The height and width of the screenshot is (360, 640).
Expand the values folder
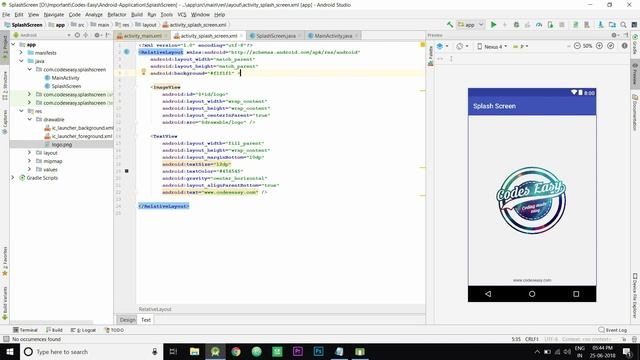click(x=30, y=169)
